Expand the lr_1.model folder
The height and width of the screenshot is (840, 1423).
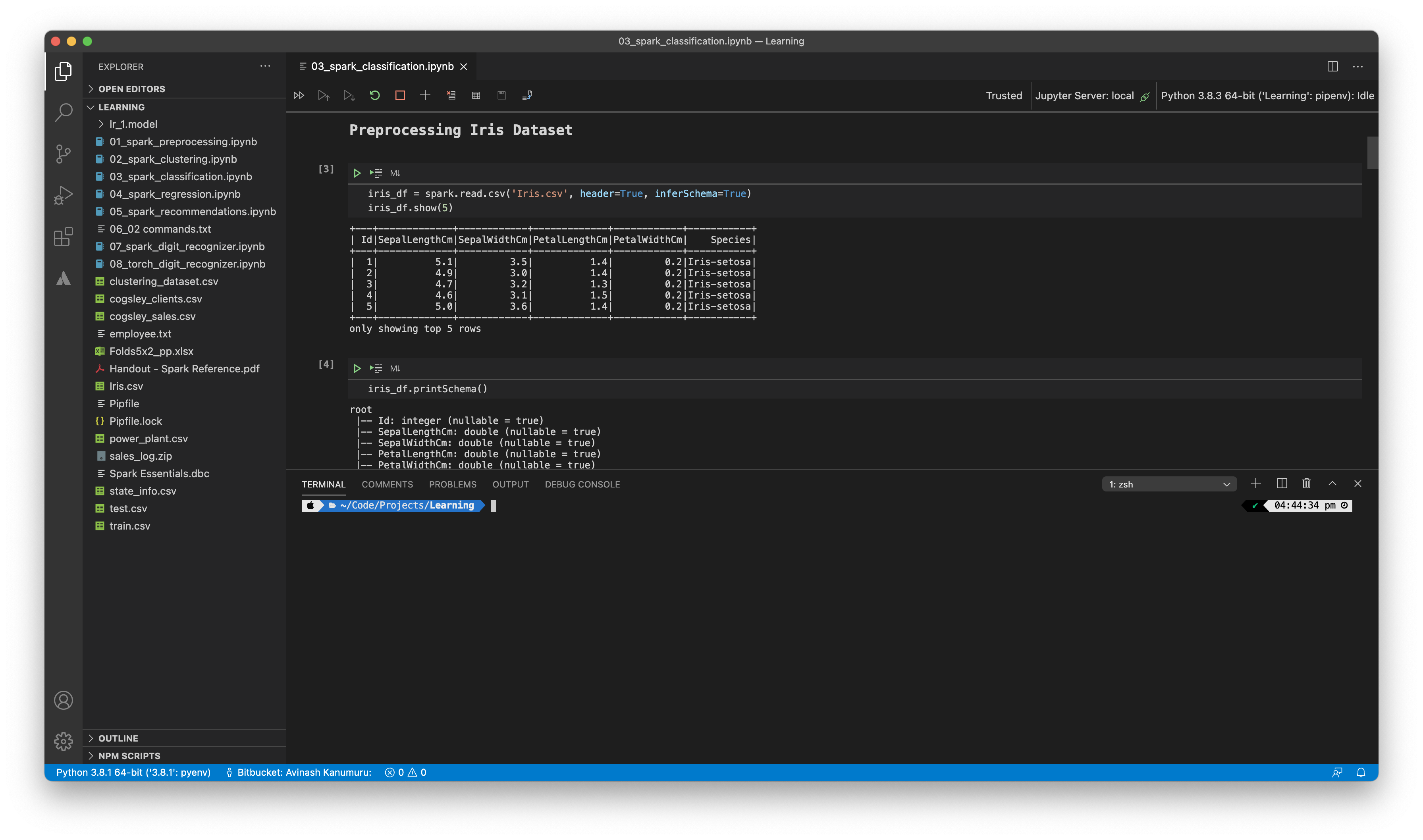pos(133,124)
